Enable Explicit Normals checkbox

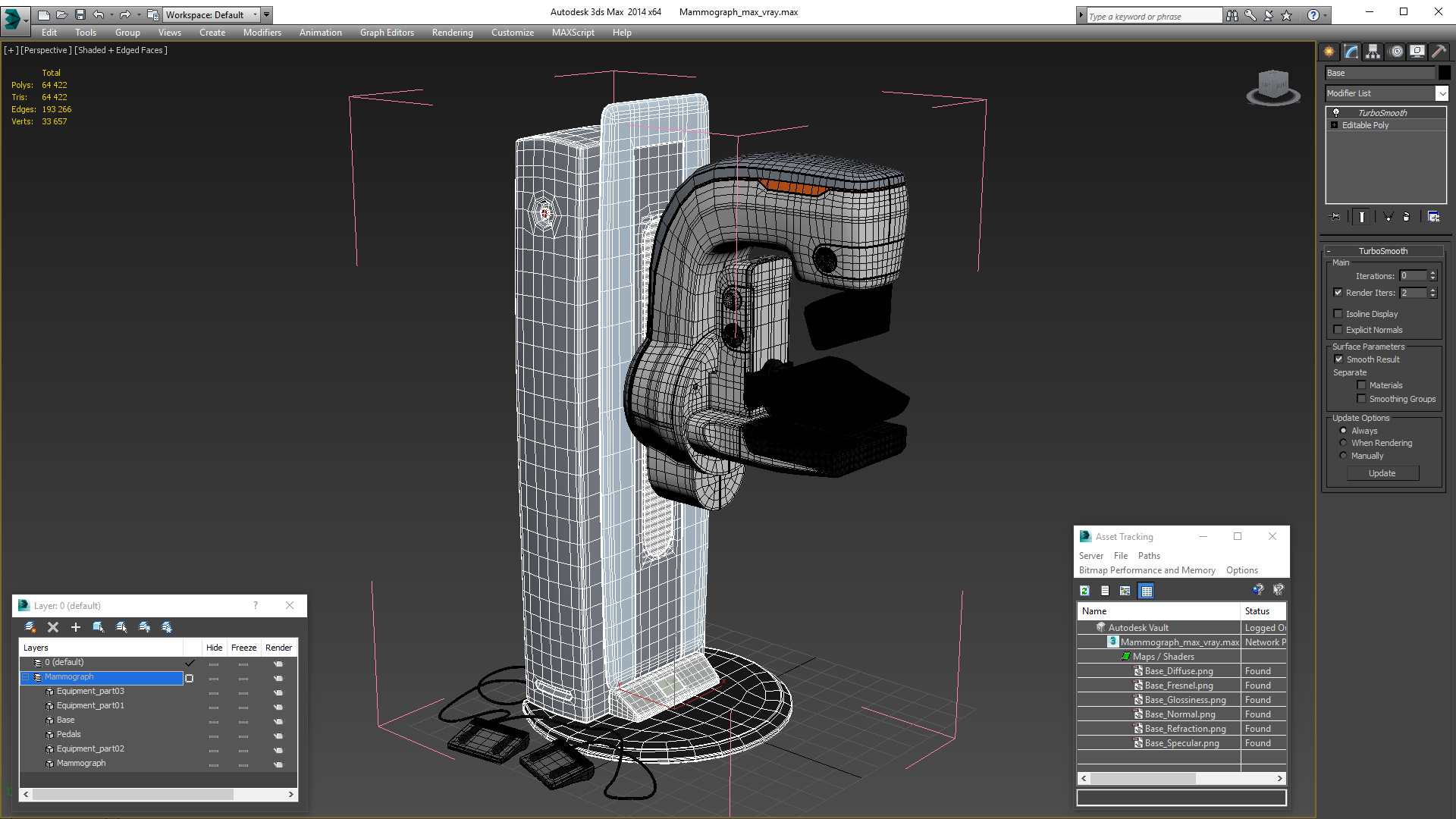tap(1338, 329)
